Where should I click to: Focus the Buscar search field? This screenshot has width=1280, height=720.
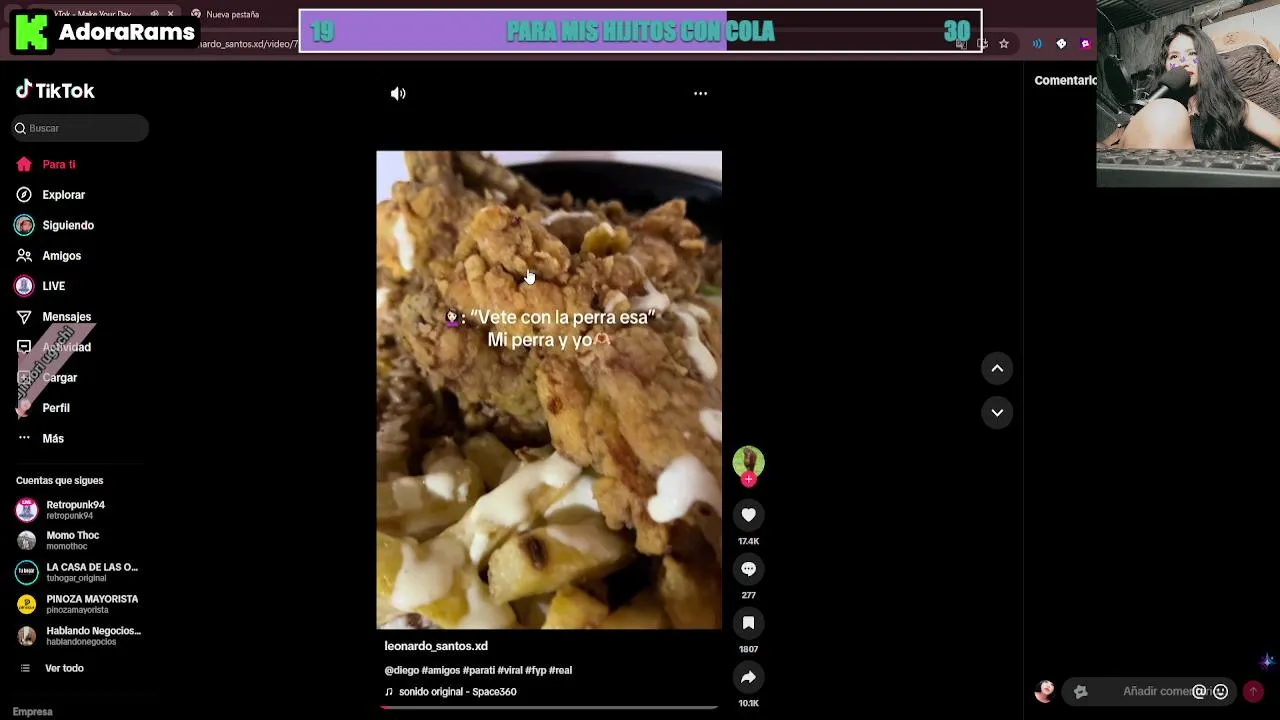(x=80, y=128)
